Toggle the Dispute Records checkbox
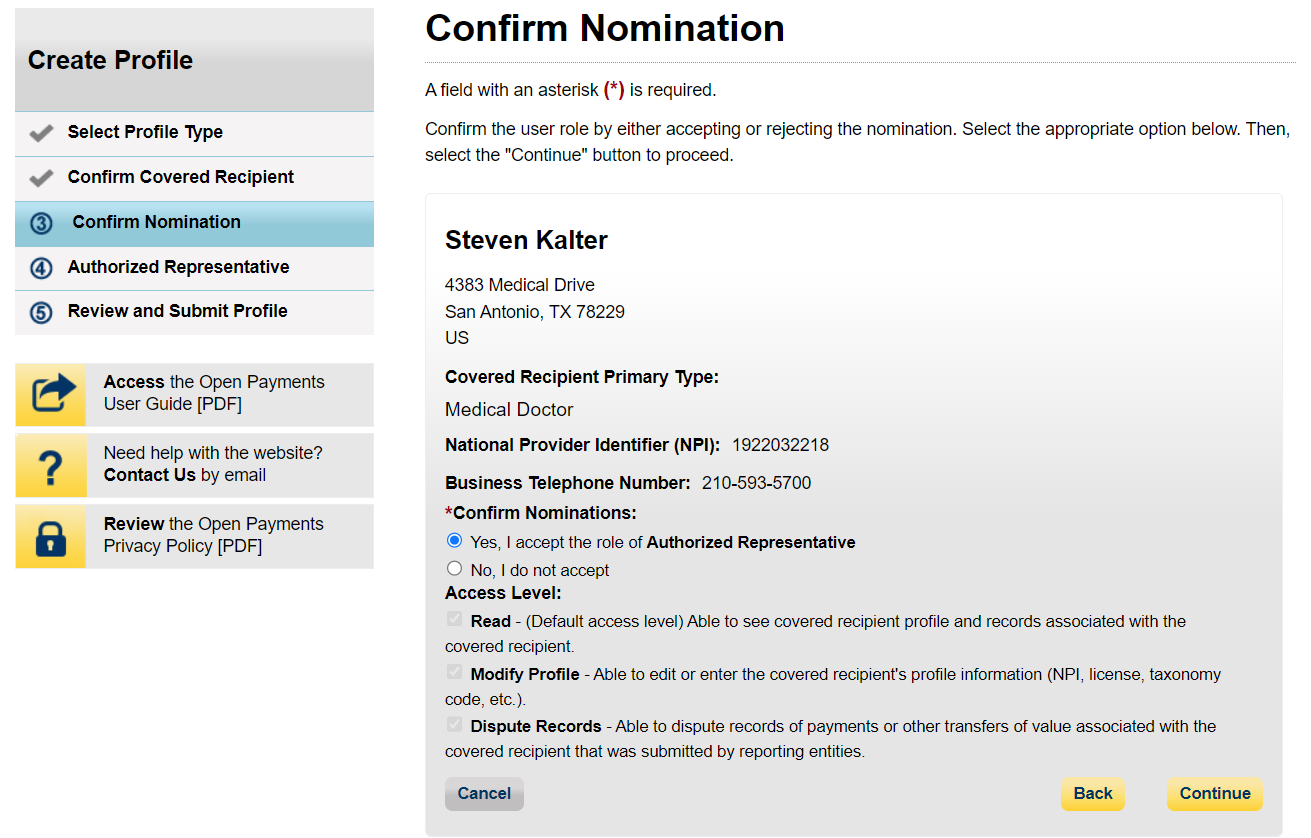Screen dimensions: 1311x838 455,724
